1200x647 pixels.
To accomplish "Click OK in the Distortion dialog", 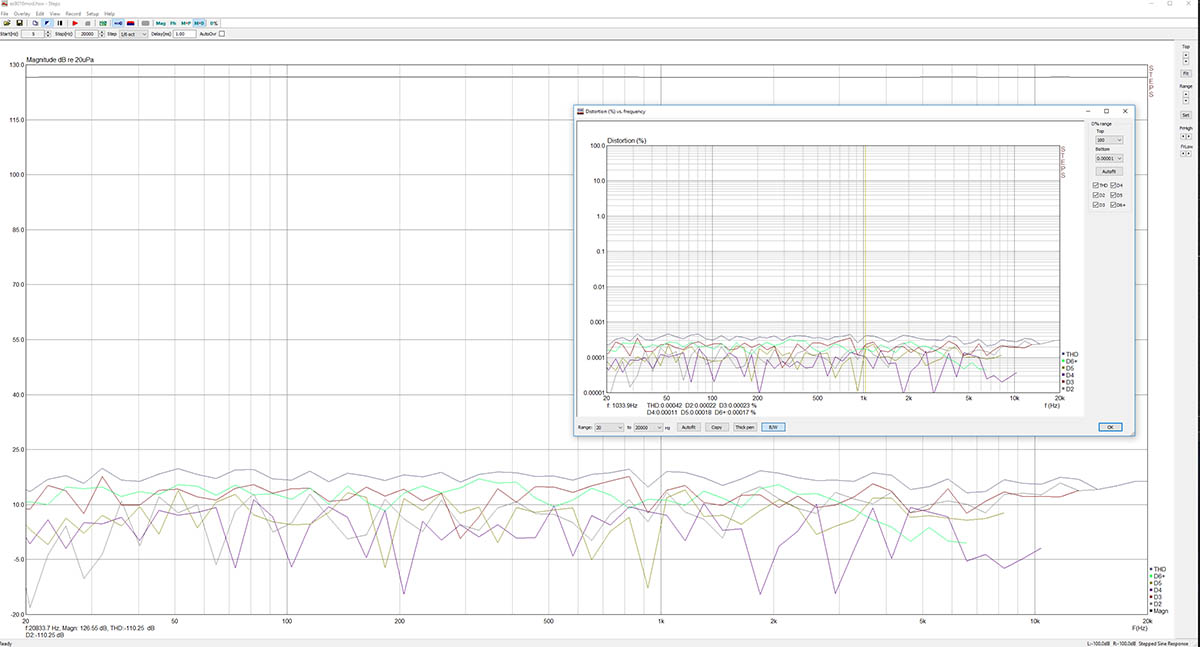I will coord(1109,427).
